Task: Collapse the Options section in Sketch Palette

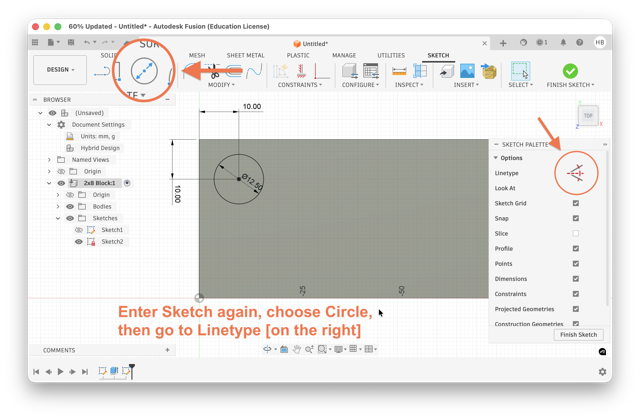Action: (x=496, y=158)
